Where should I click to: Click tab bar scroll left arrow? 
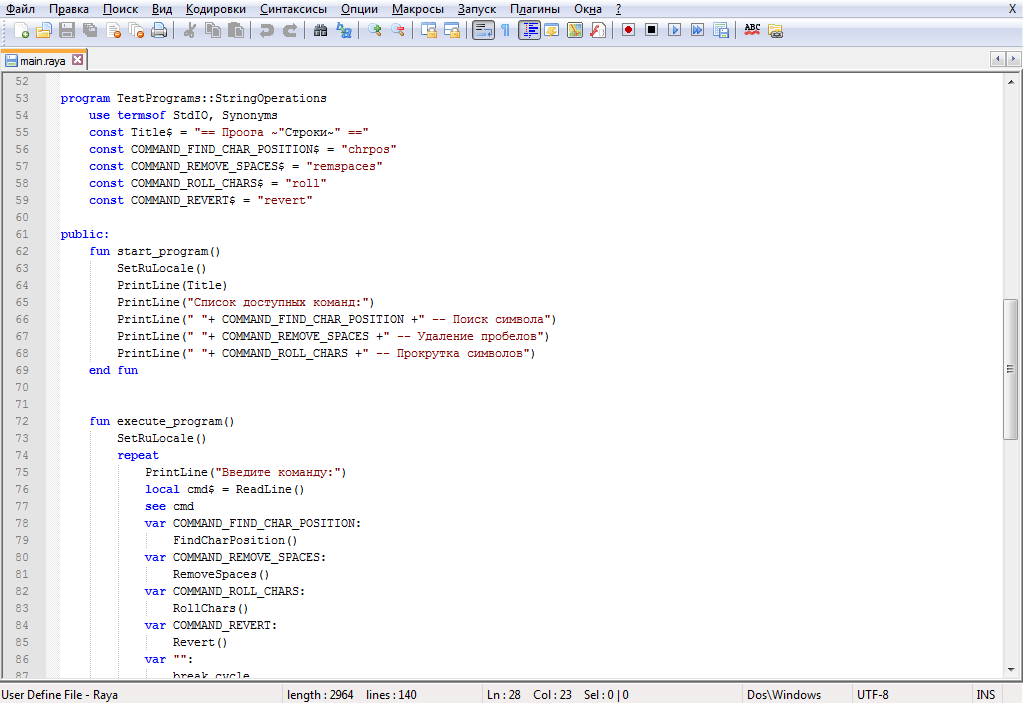point(997,59)
